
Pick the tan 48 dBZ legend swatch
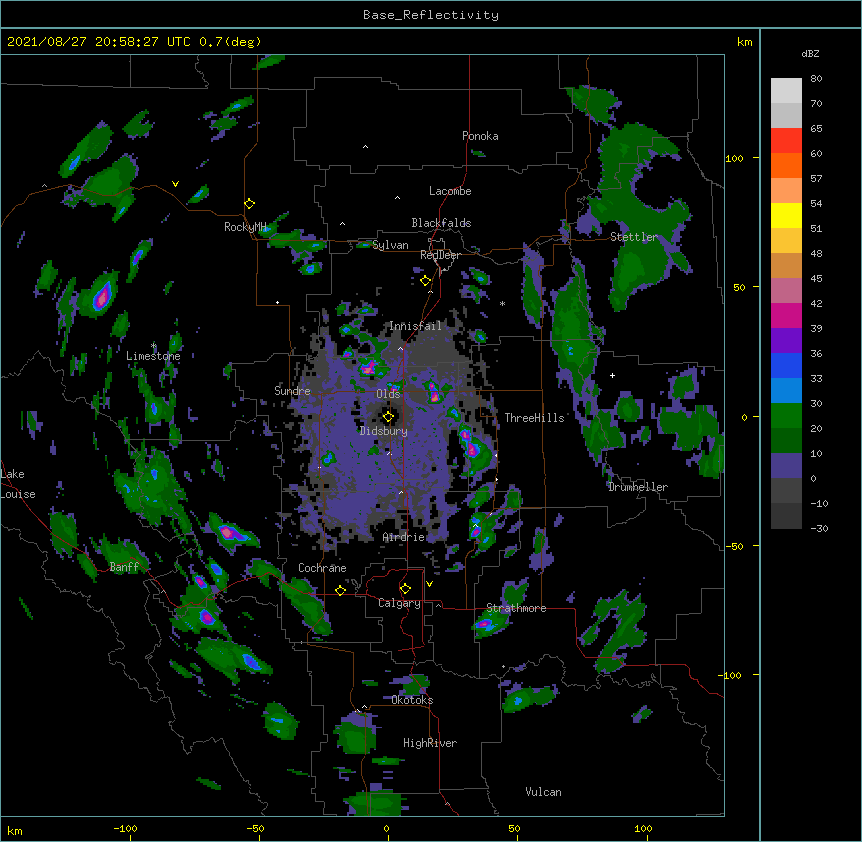coord(786,265)
